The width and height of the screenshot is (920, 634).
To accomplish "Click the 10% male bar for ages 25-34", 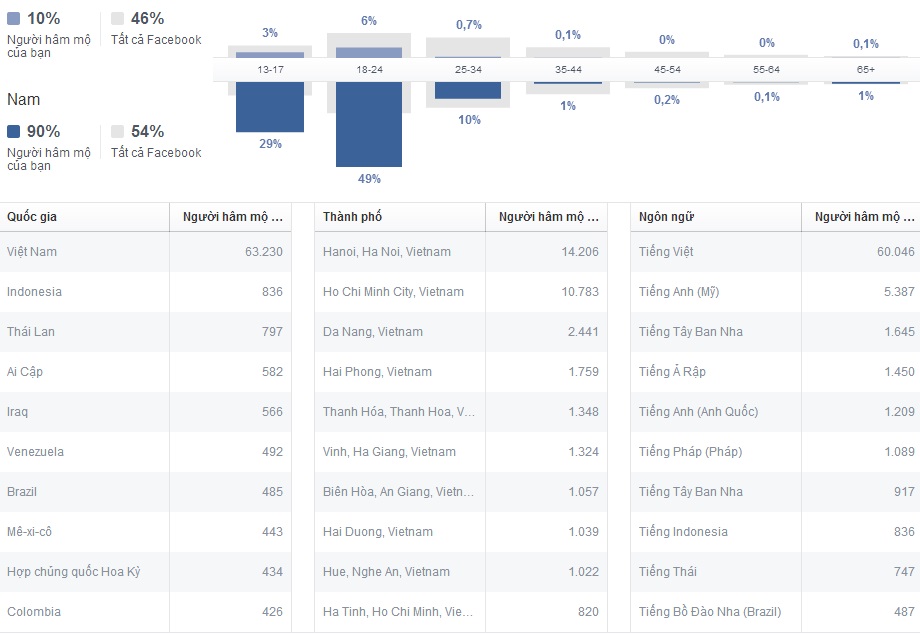I will pos(467,90).
